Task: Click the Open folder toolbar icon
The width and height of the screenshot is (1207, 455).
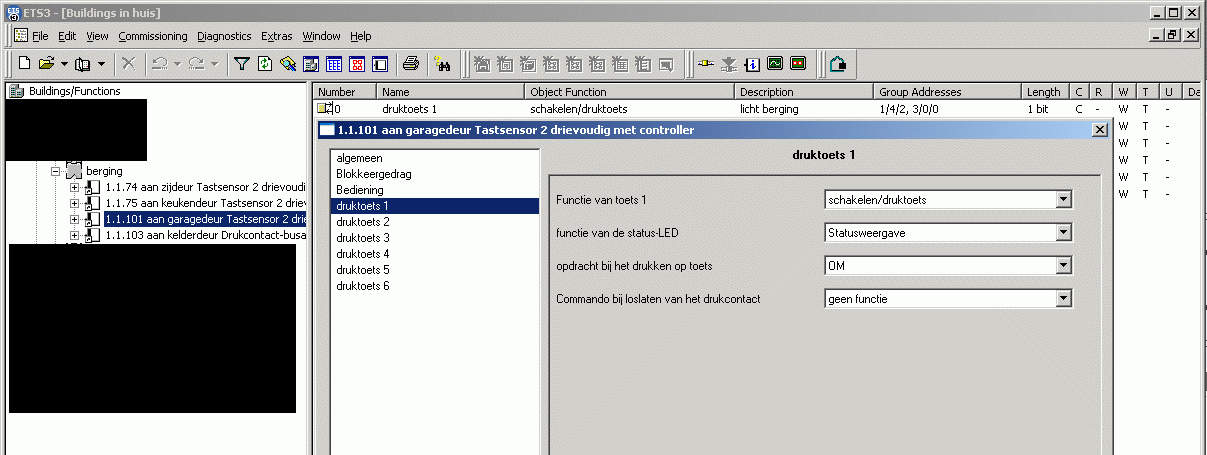Action: tap(46, 64)
